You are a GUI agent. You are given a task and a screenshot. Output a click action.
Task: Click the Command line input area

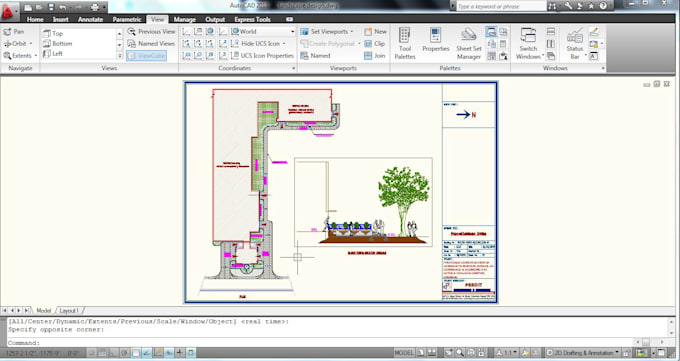point(321,343)
